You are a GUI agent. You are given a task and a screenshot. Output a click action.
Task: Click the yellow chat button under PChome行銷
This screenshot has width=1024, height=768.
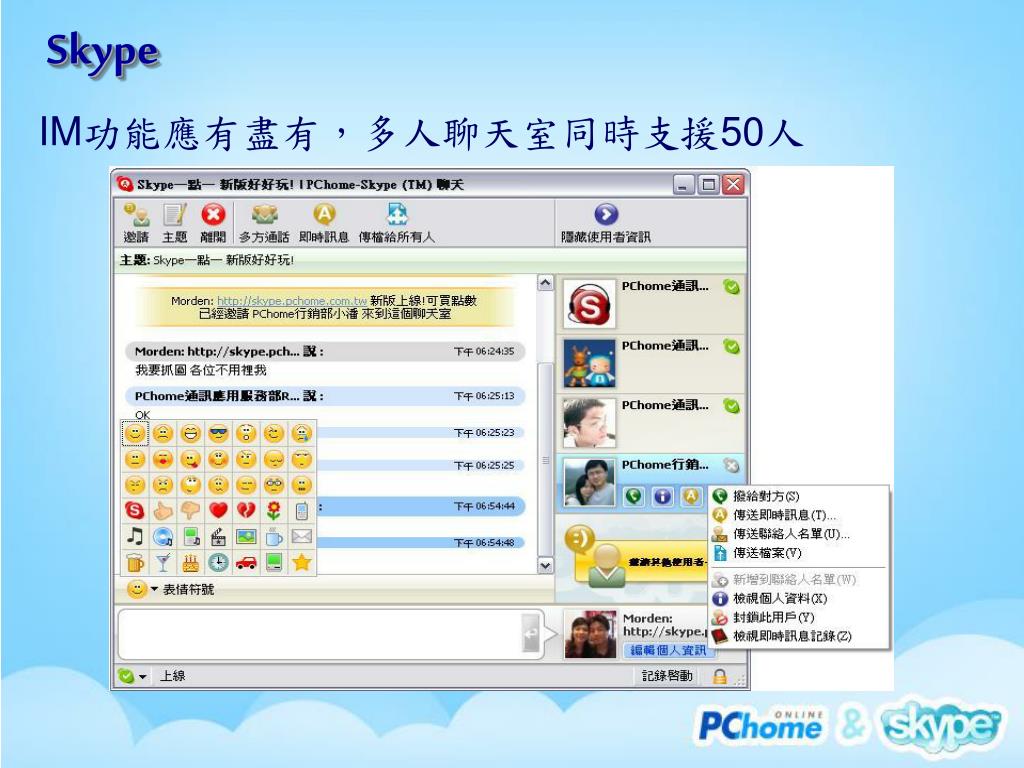[x=691, y=496]
